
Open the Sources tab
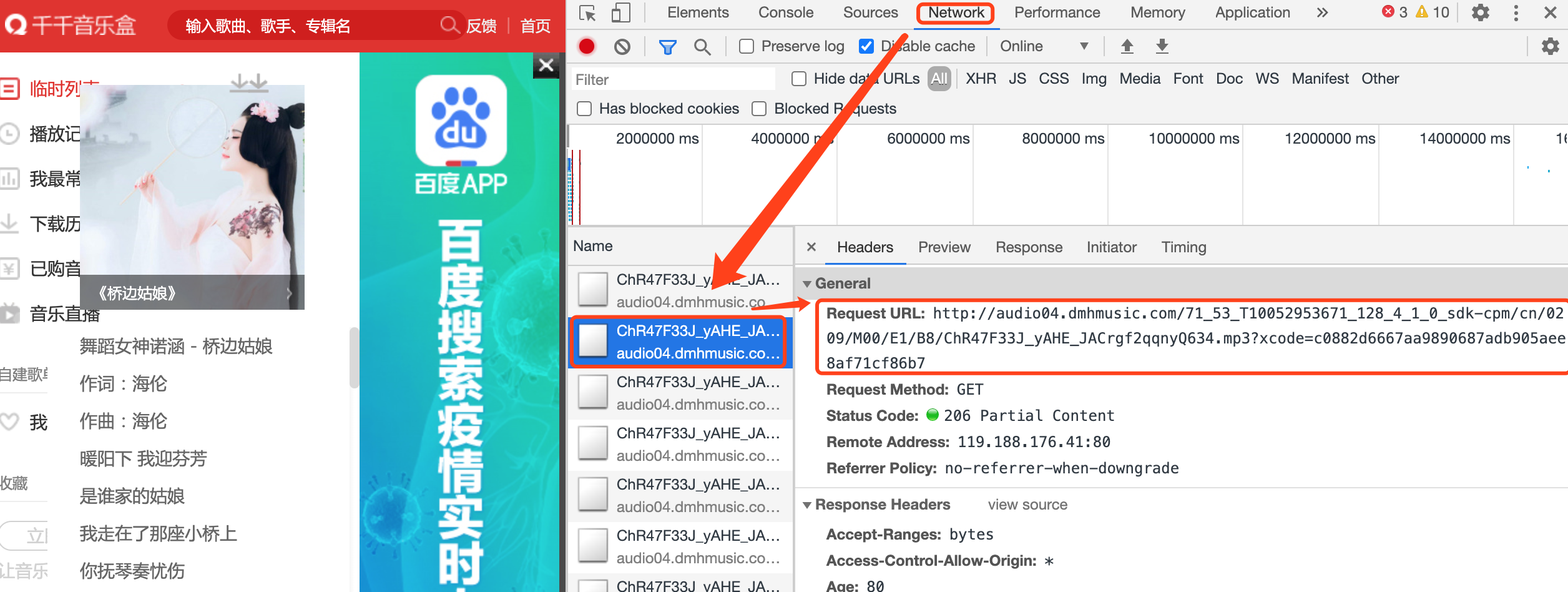[871, 12]
